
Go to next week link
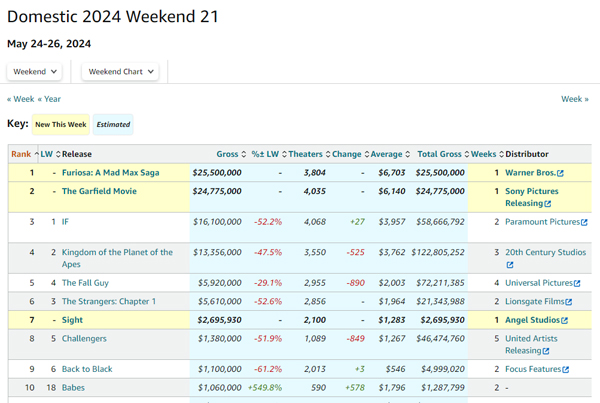coord(575,99)
